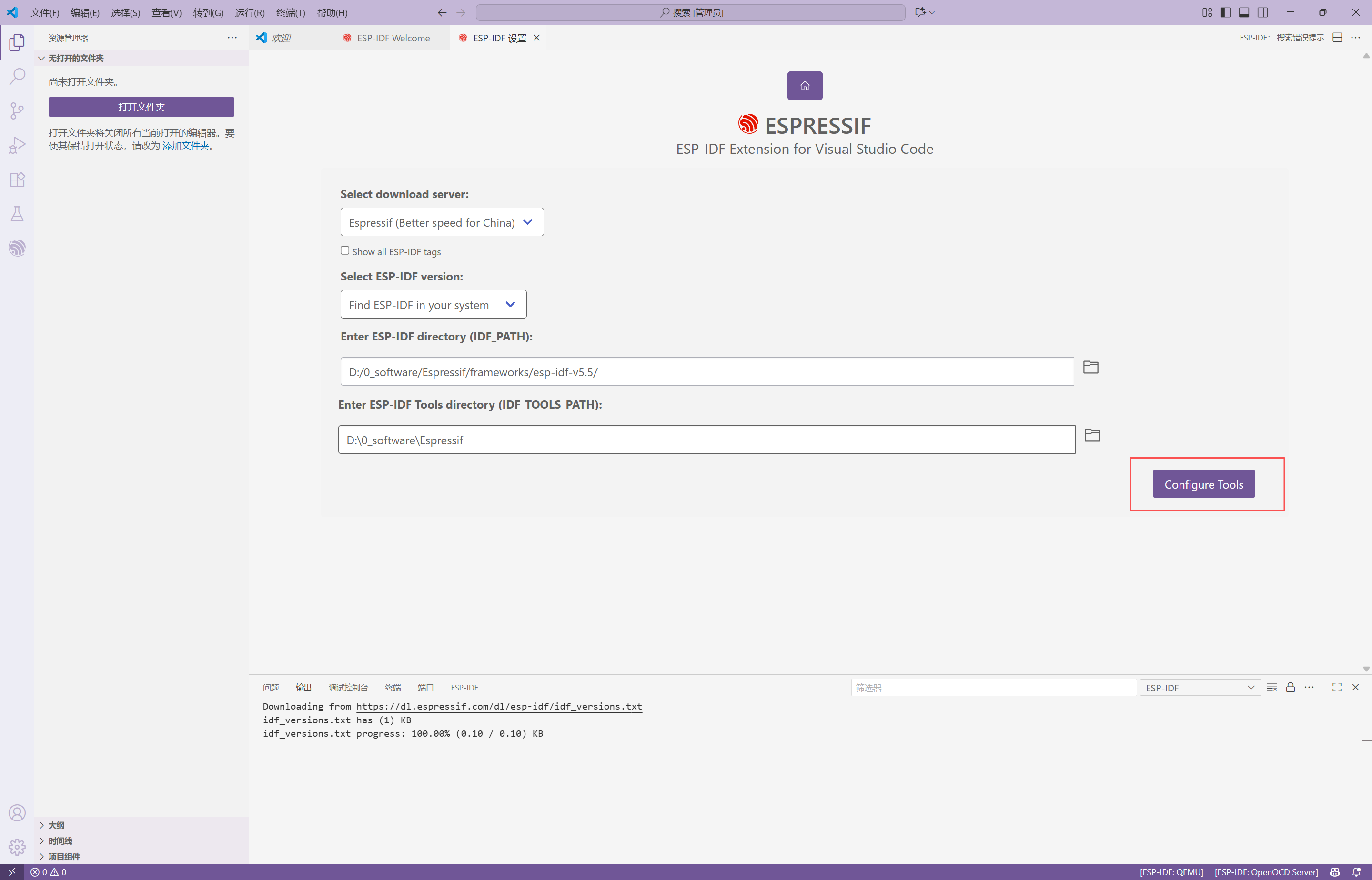This screenshot has width=1372, height=880.
Task: Lock output panel scrolling
Action: (1290, 688)
